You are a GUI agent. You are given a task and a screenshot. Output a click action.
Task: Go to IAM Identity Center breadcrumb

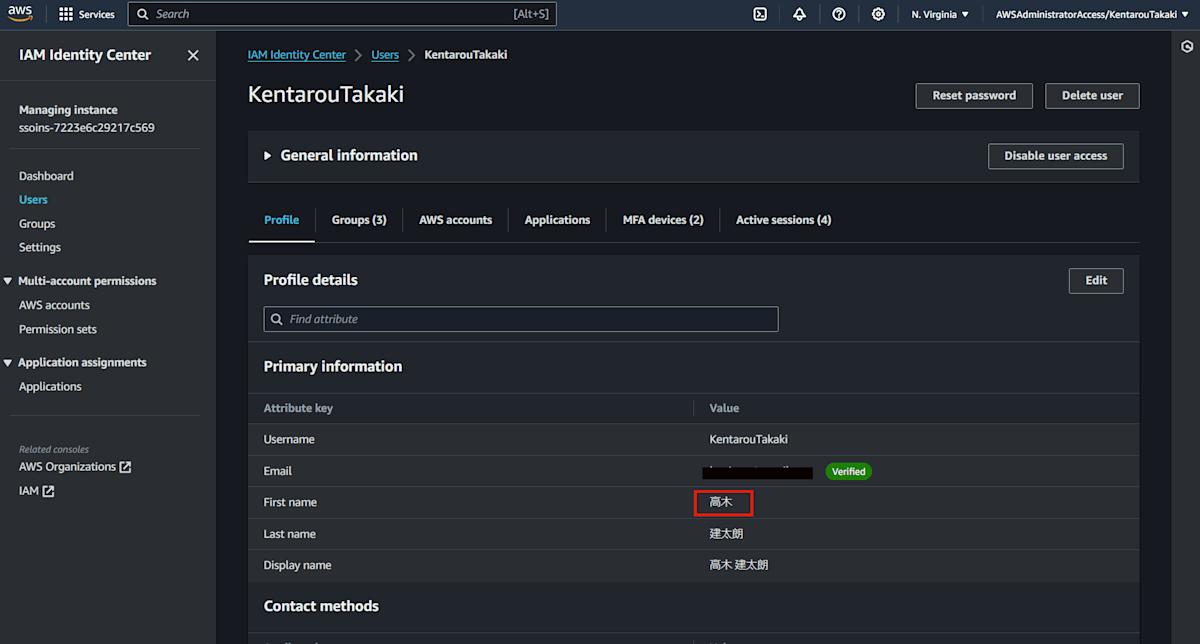point(297,55)
